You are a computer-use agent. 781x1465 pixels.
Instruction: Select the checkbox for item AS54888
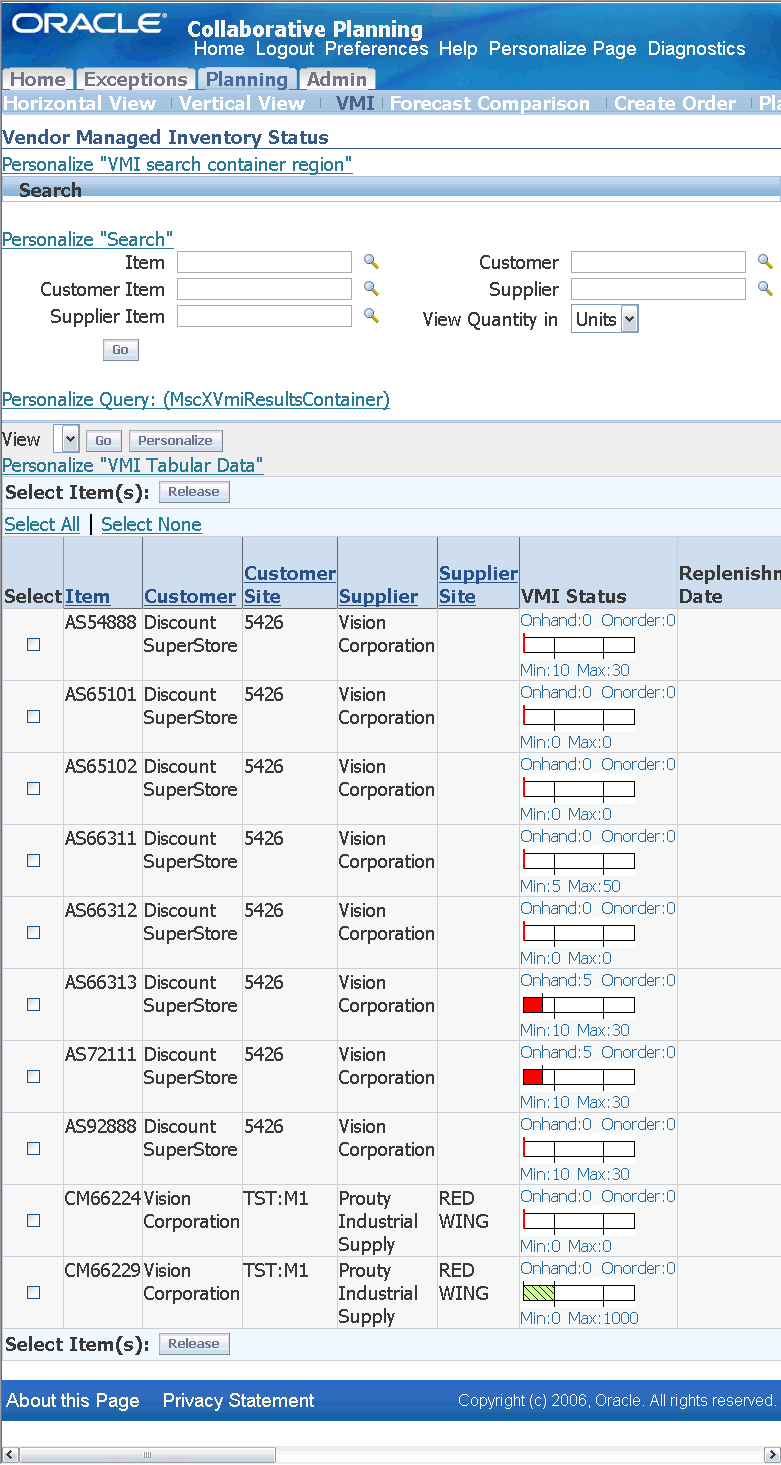click(x=33, y=645)
